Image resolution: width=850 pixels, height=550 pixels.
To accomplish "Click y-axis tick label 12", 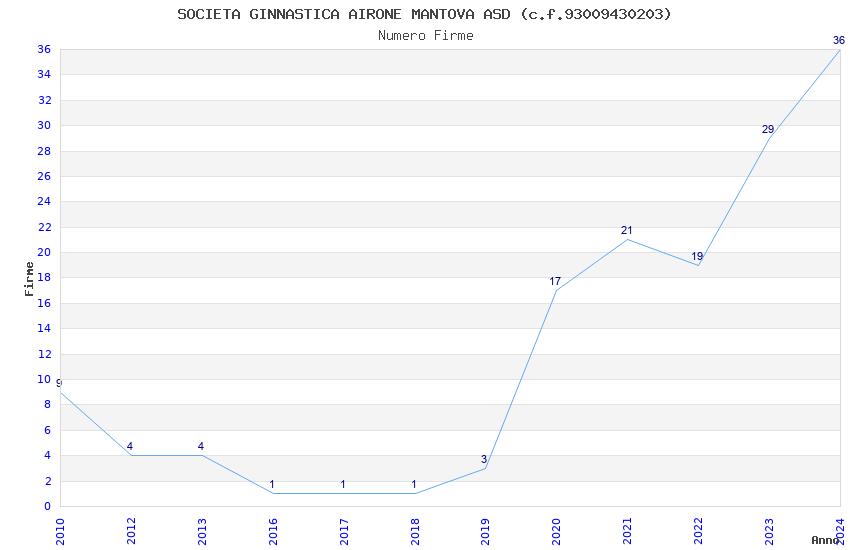I will coord(44,354).
